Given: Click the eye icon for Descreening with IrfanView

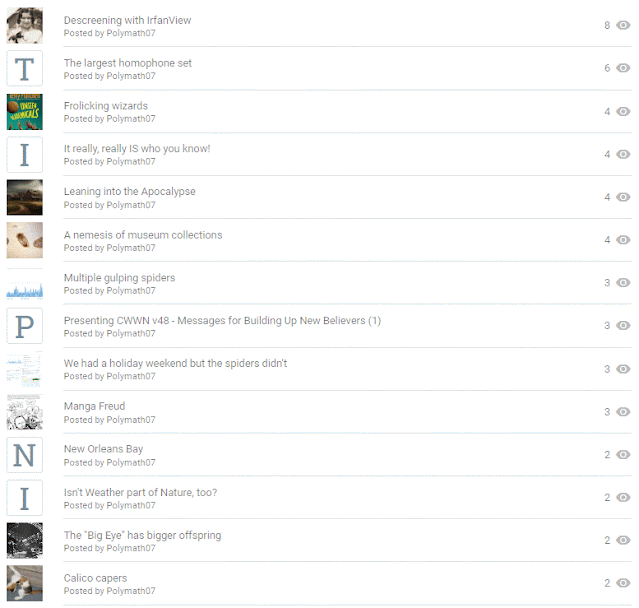Looking at the screenshot, I should pos(623,25).
